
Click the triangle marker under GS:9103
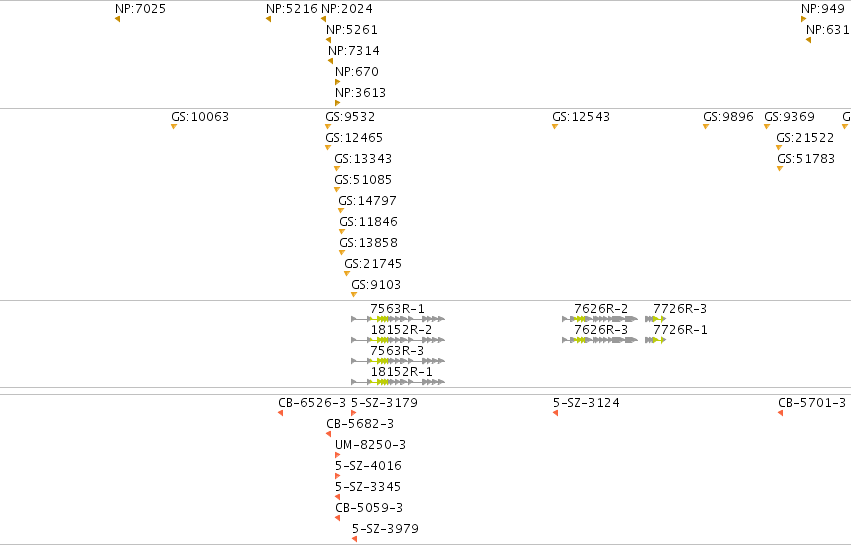(354, 295)
